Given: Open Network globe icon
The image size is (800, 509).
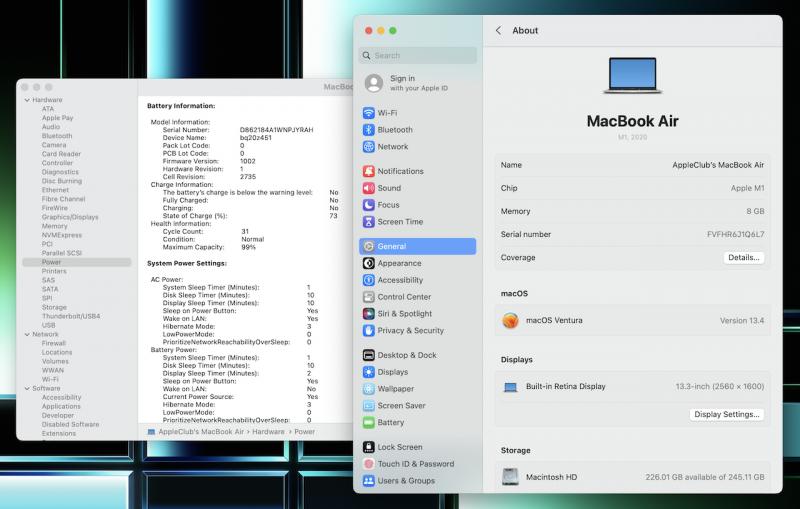Looking at the screenshot, I should click(x=368, y=146).
